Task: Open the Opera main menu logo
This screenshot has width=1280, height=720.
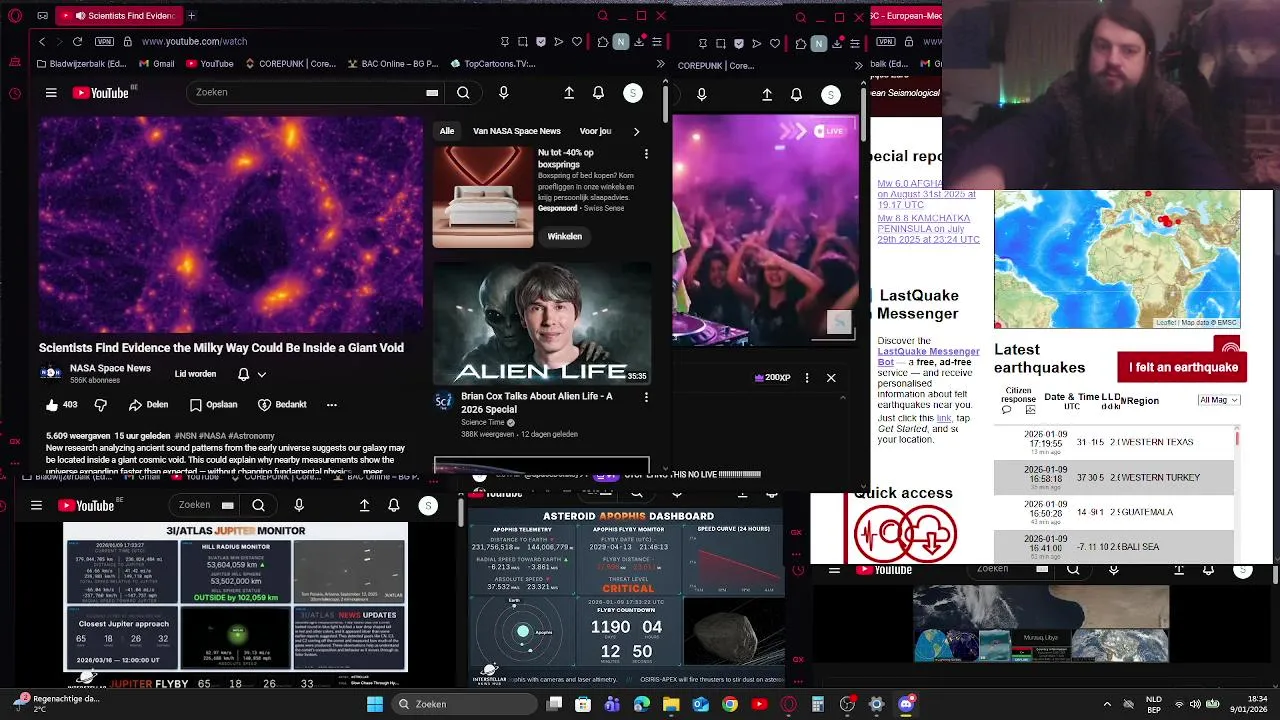Action: [14, 16]
